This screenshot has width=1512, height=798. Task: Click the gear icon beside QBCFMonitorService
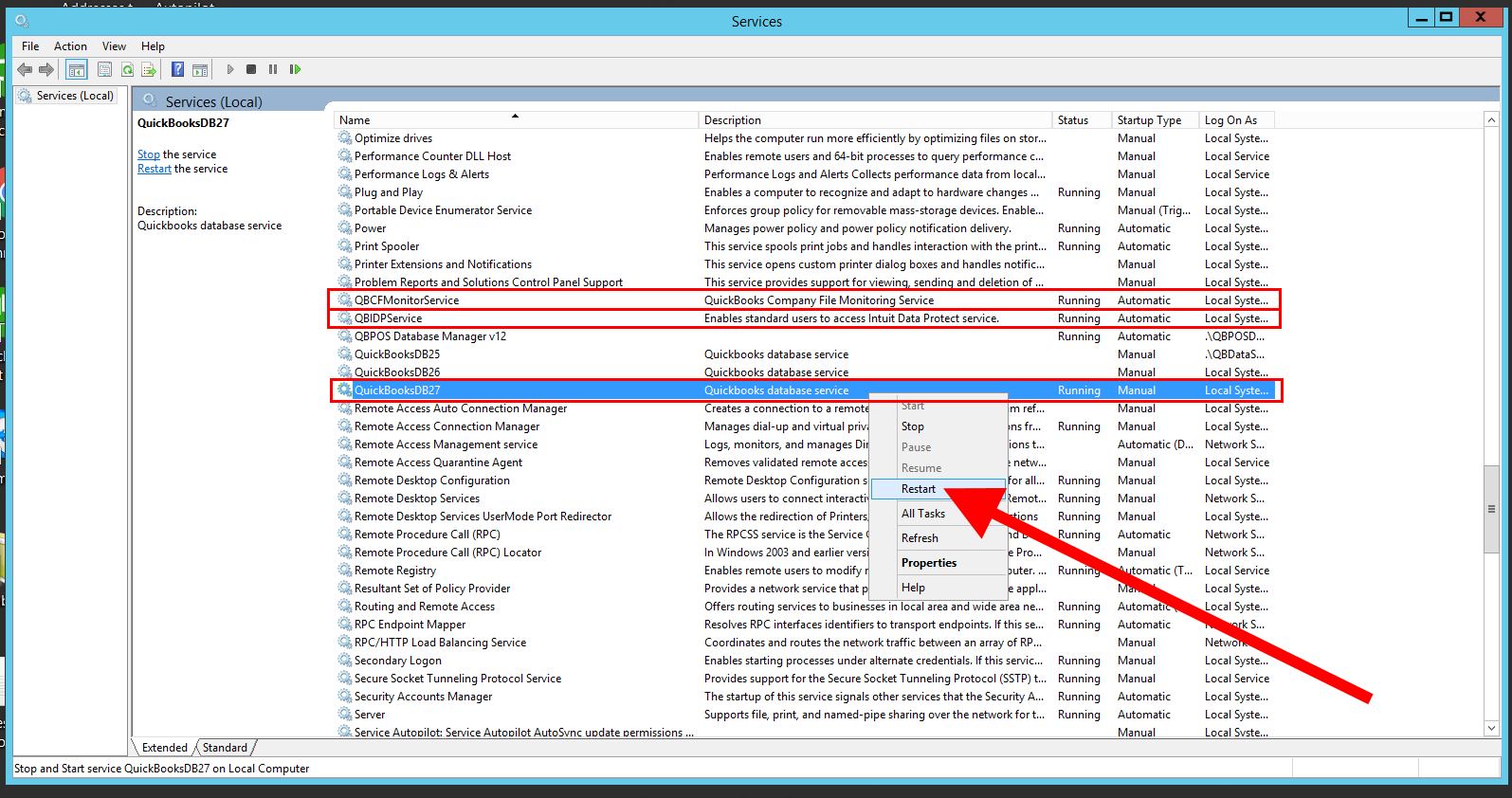click(x=345, y=300)
